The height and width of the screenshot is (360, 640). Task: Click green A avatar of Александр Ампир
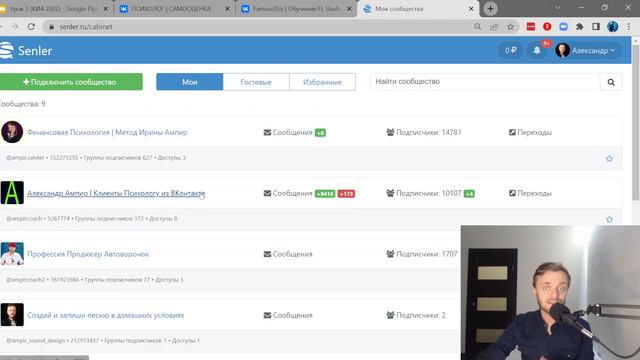point(12,193)
